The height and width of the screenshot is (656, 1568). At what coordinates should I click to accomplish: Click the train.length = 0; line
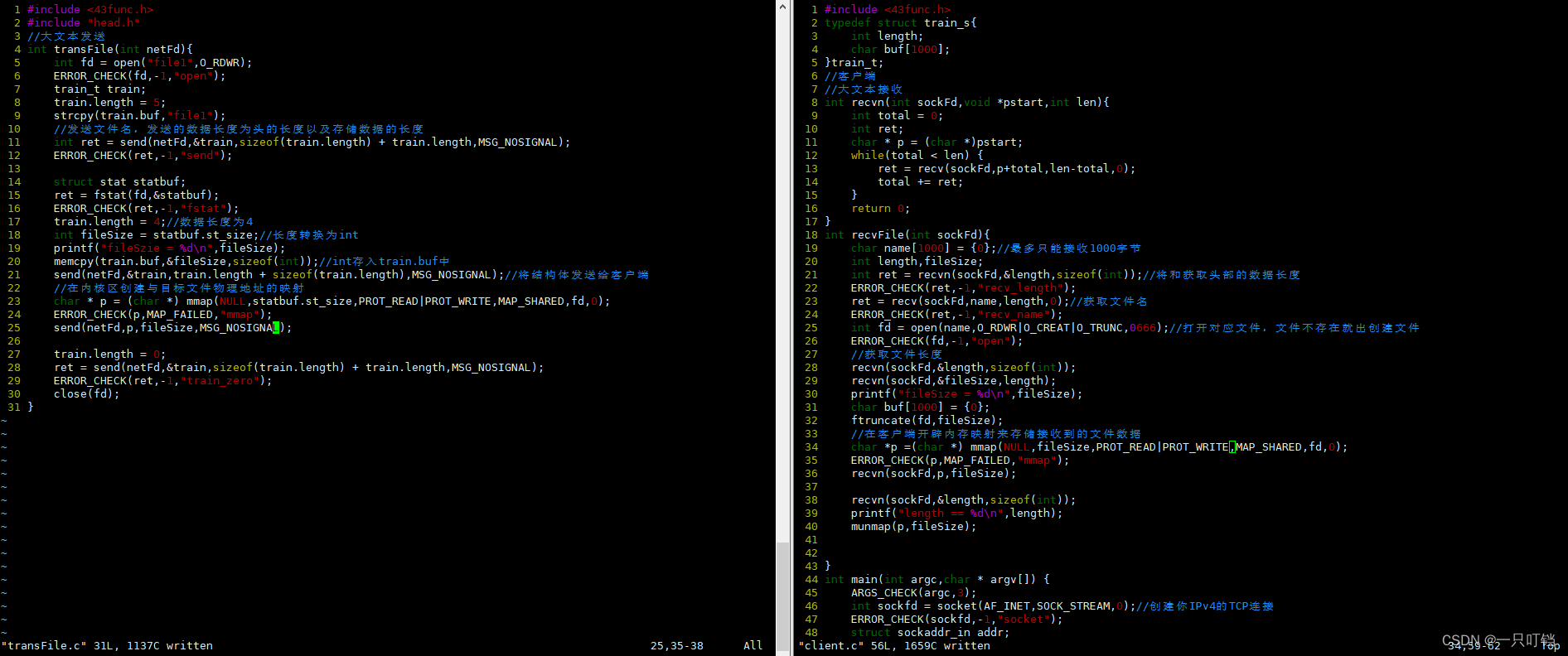[x=109, y=355]
